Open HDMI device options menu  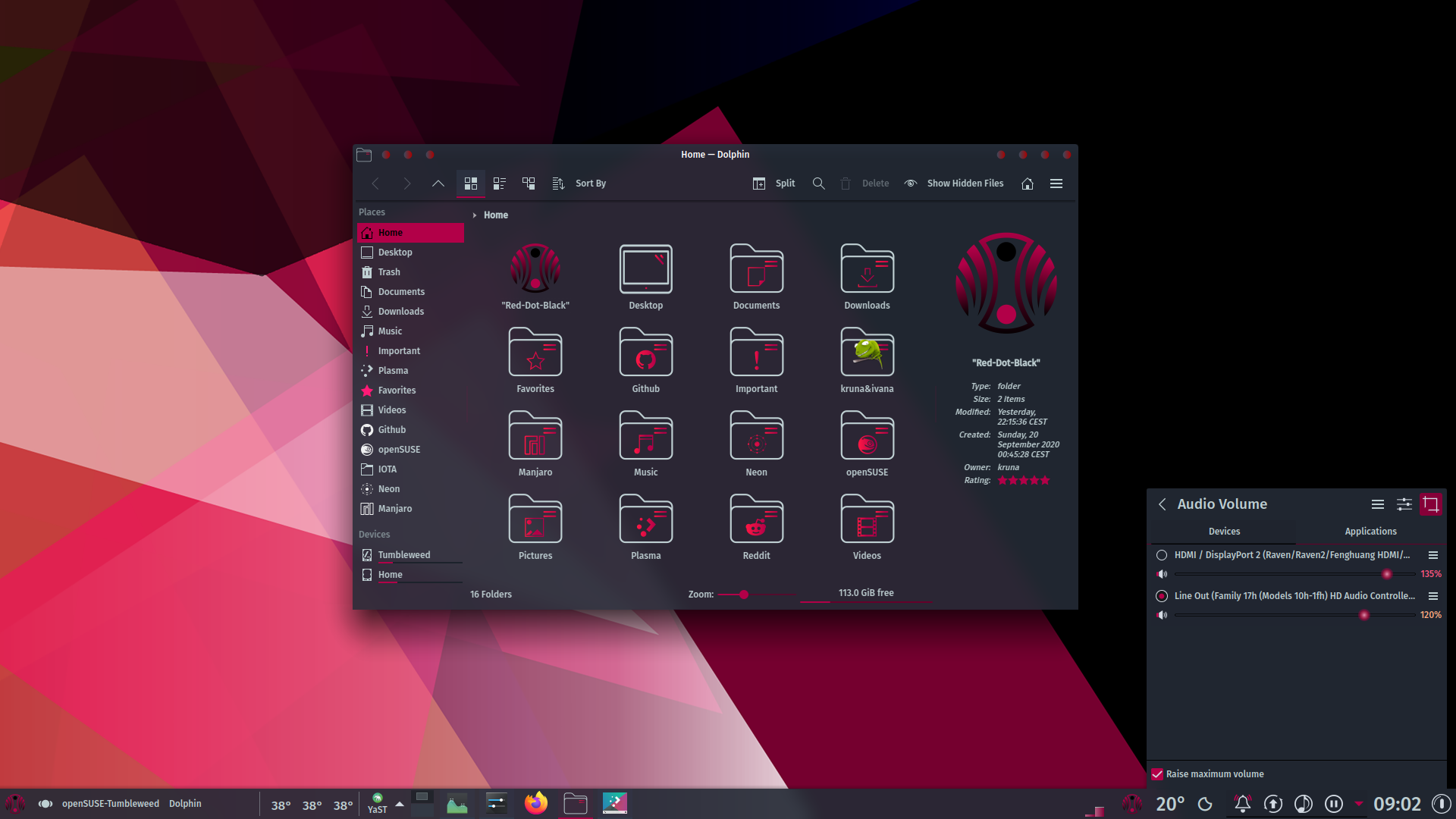click(1433, 555)
